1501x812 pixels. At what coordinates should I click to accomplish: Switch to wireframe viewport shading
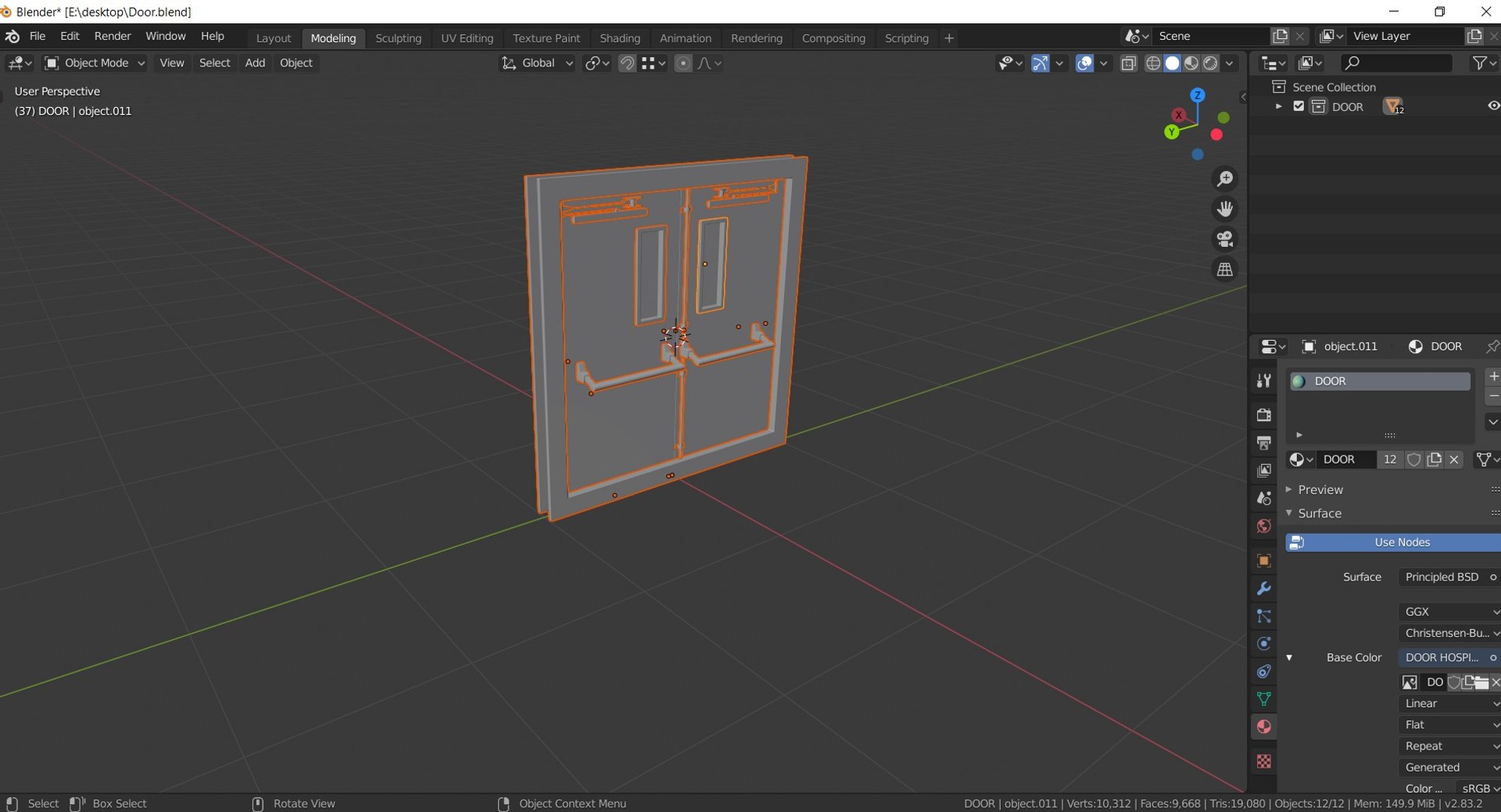pyautogui.click(x=1153, y=63)
